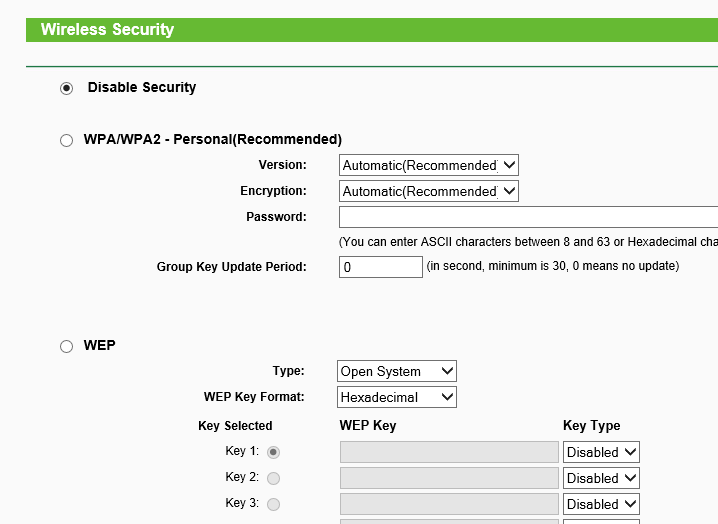This screenshot has height=524, width=718.
Task: Select the WEP security radio button
Action: (x=66, y=346)
